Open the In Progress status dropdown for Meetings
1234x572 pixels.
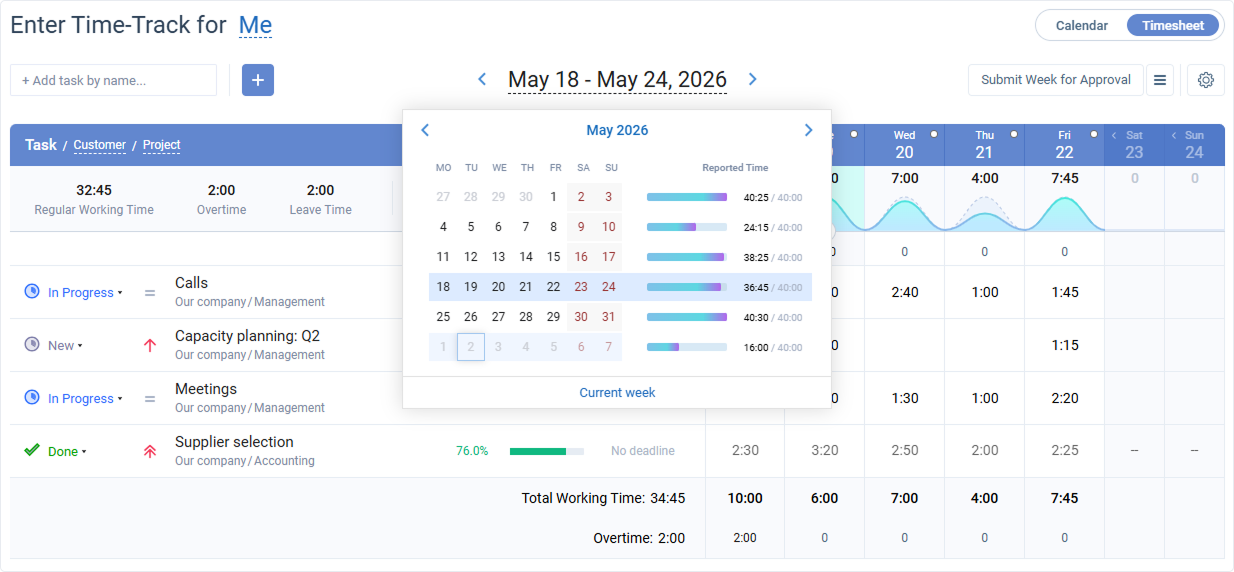click(85, 399)
